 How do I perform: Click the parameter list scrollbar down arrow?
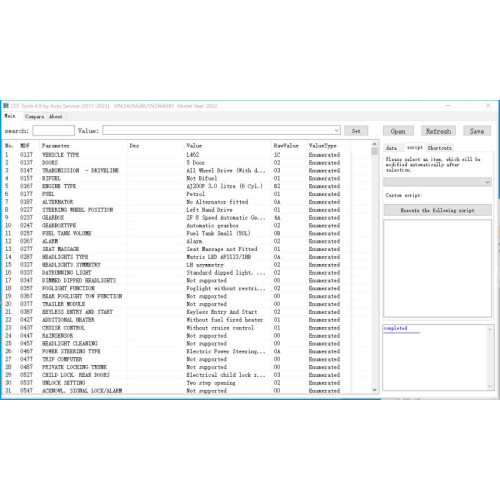tap(374, 389)
